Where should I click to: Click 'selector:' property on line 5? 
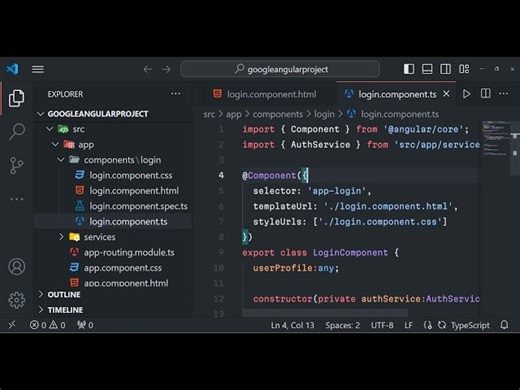tap(277, 191)
